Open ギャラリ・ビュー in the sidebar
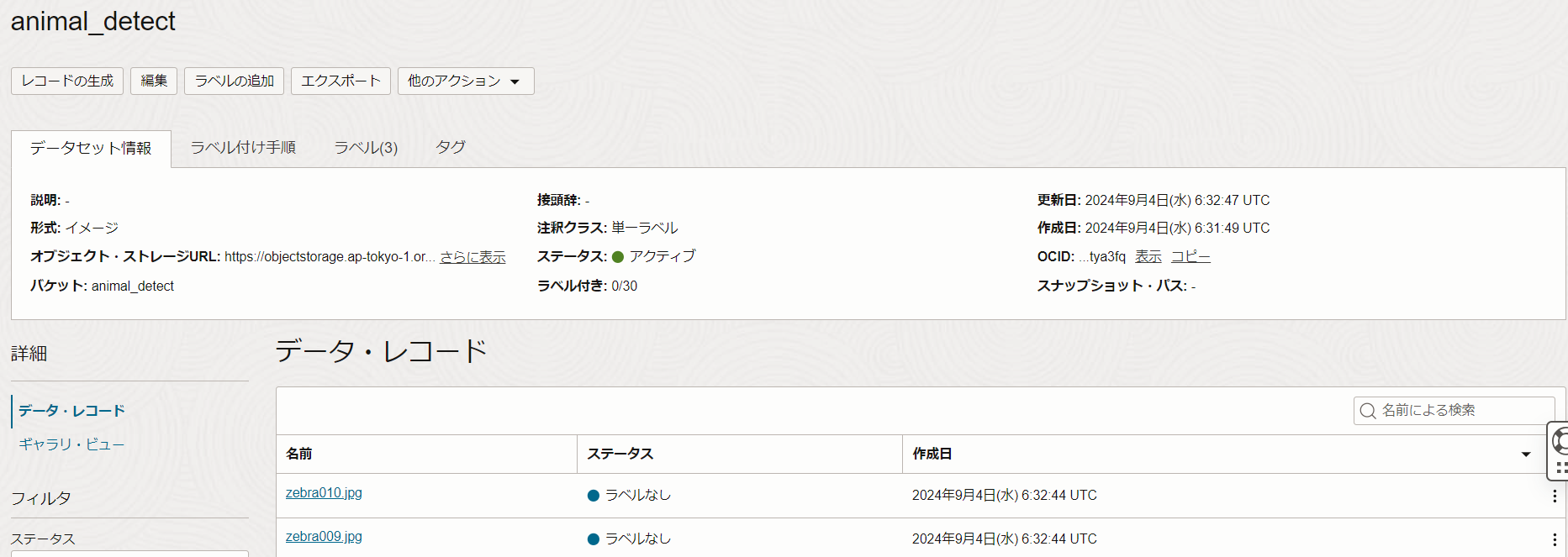This screenshot has width=1568, height=557. point(71,444)
